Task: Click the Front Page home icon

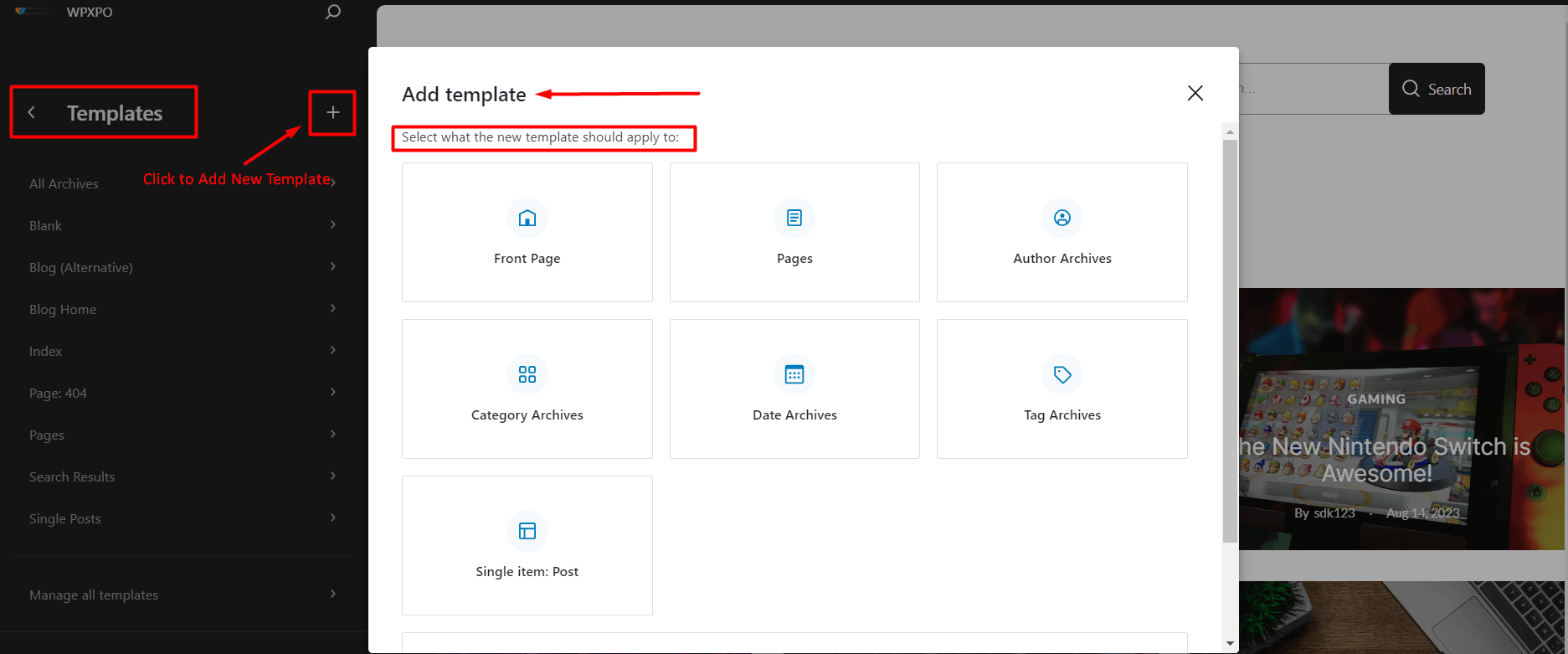Action: point(527,219)
